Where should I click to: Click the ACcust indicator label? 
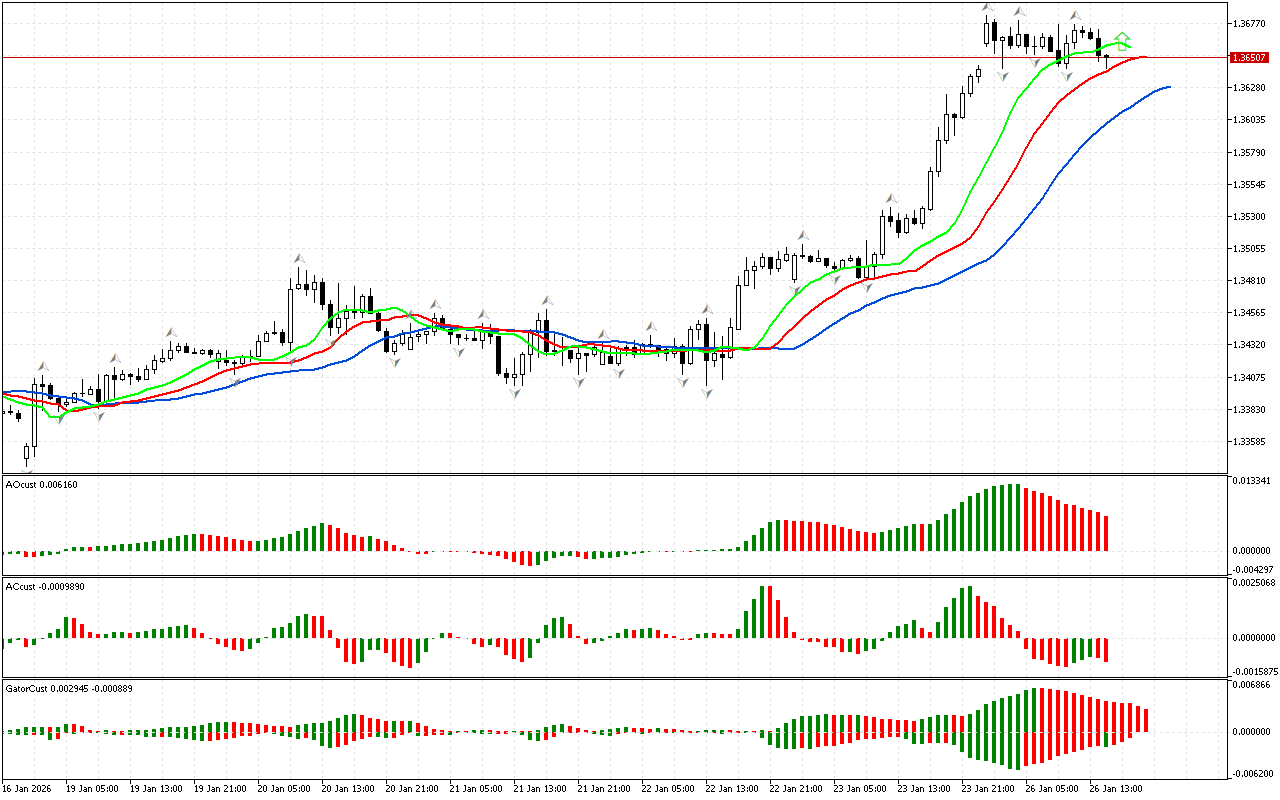pos(45,587)
